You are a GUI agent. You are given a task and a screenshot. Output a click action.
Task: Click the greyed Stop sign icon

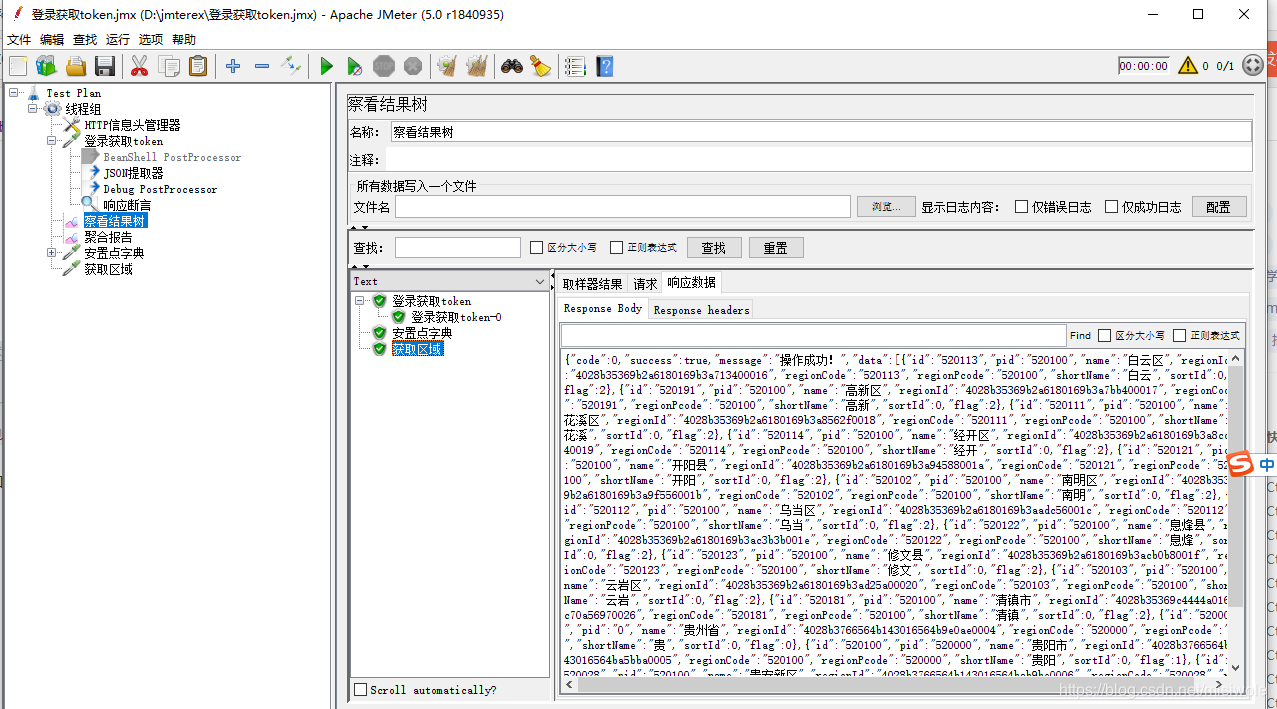click(384, 66)
